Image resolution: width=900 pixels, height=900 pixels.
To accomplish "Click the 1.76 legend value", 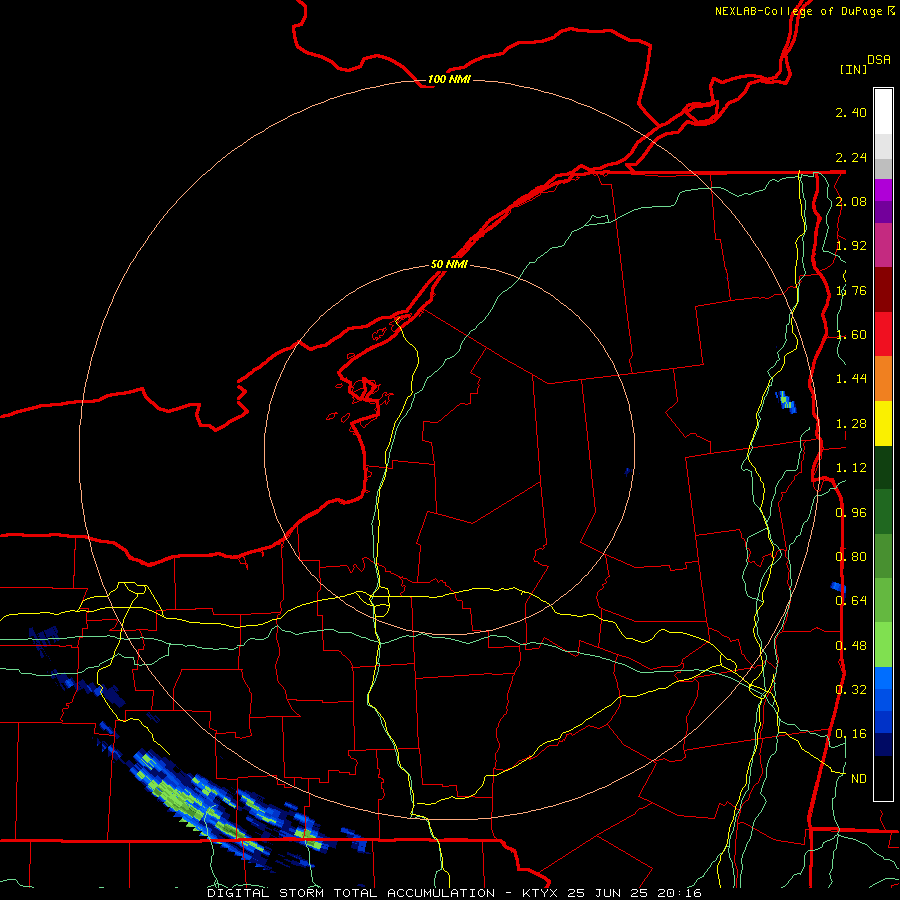I will click(851, 290).
